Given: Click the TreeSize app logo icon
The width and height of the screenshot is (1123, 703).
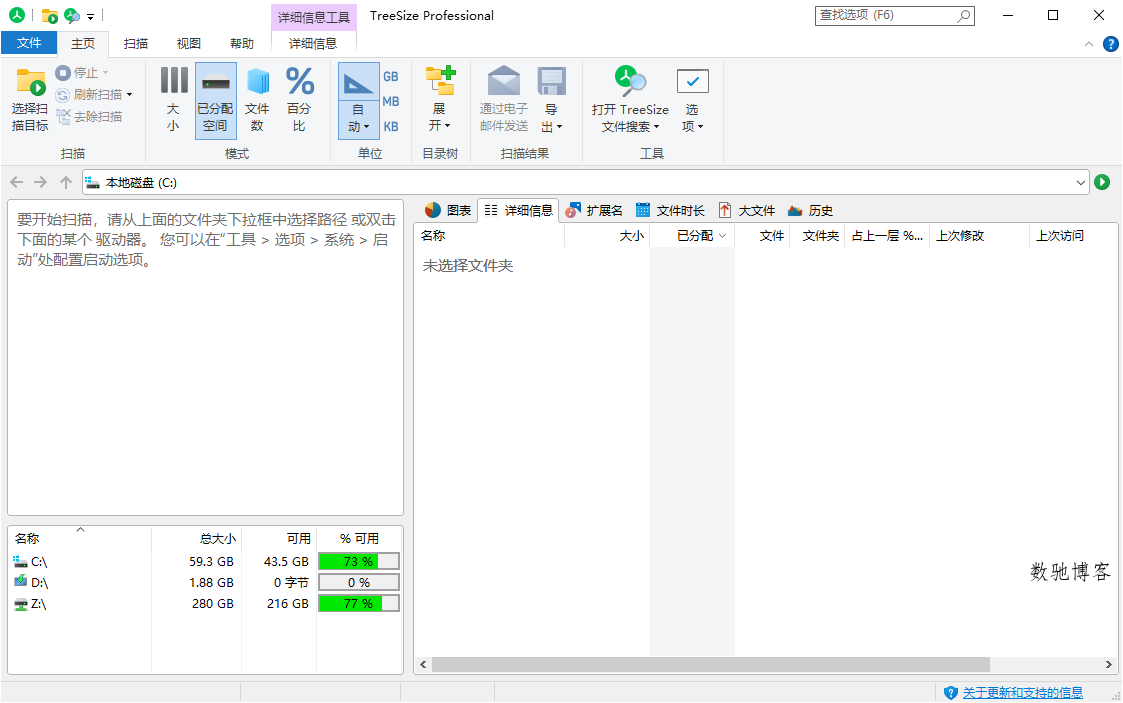Looking at the screenshot, I should coord(16,14).
